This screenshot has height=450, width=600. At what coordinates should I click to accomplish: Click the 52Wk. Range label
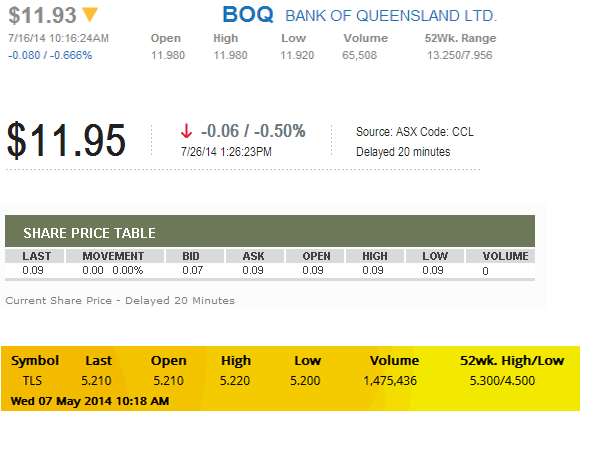pyautogui.click(x=460, y=38)
